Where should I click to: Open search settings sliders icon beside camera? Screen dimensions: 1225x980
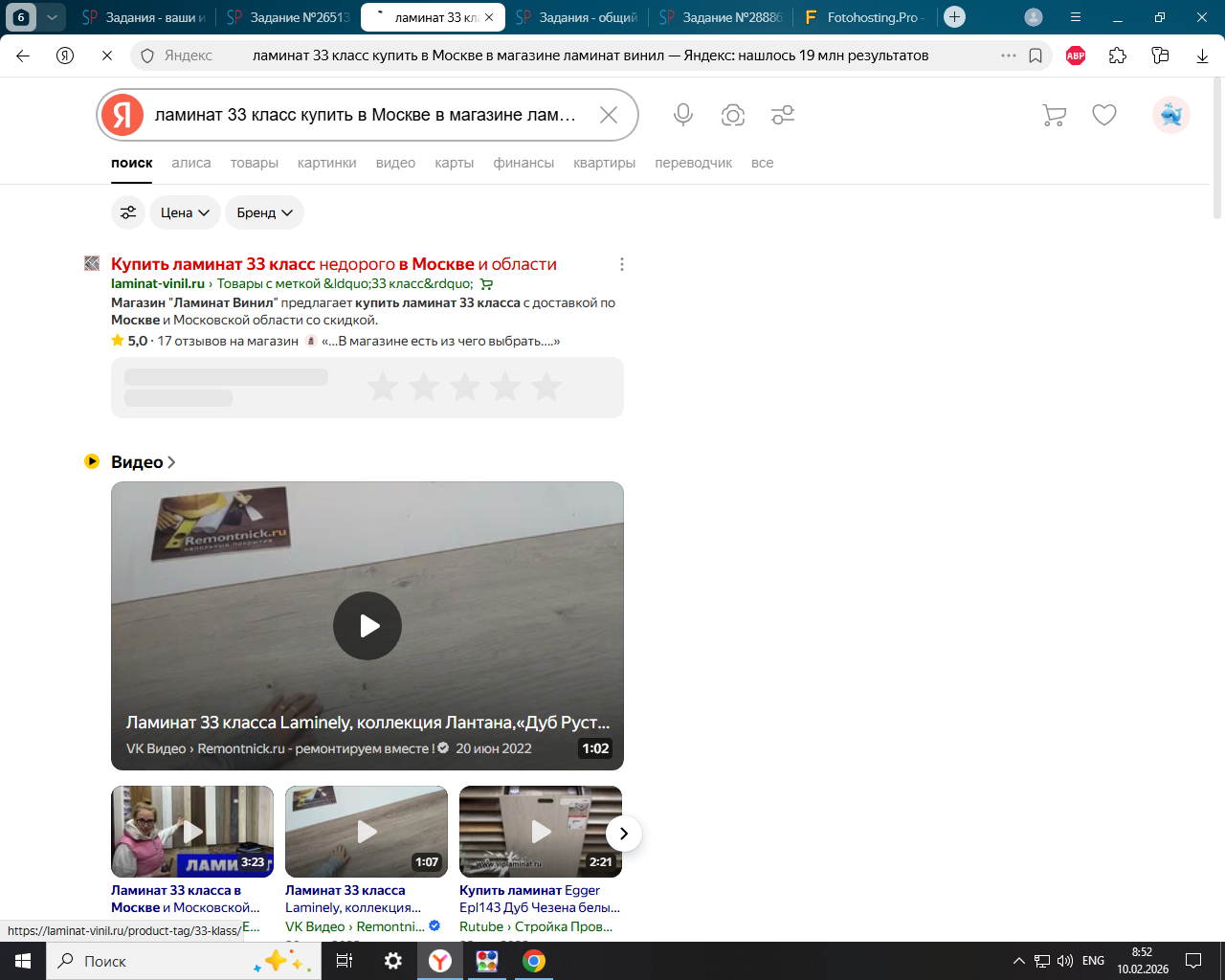[783, 115]
